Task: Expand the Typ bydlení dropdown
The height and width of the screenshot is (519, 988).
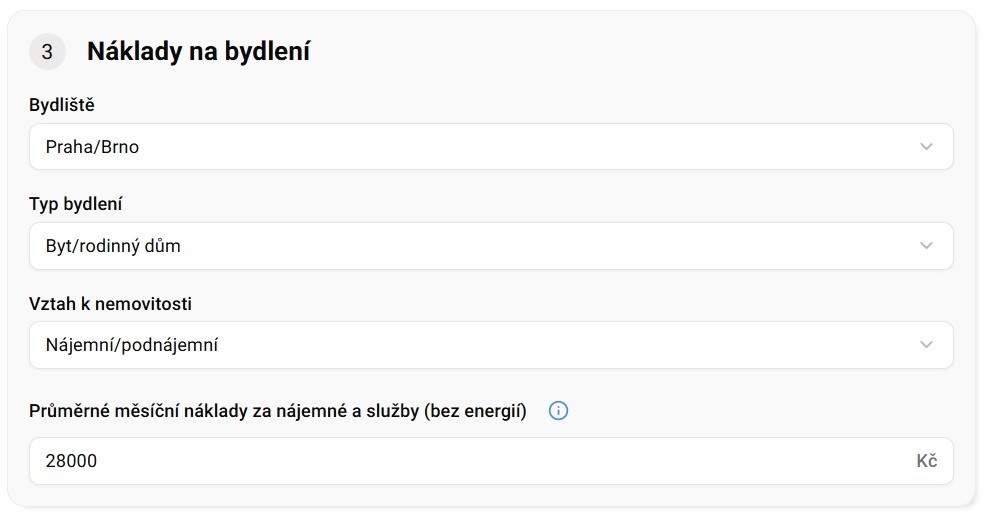Action: [490, 246]
